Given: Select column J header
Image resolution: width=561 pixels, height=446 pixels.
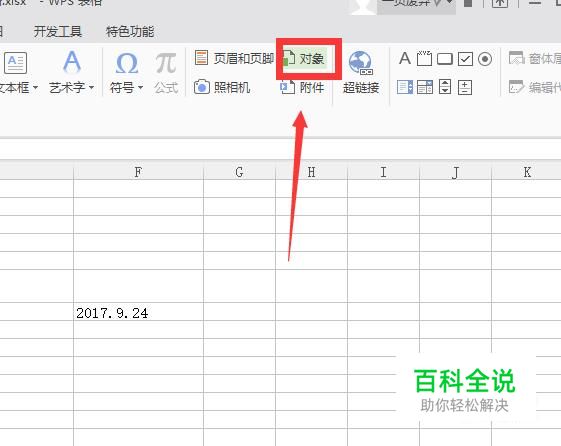Looking at the screenshot, I should (455, 172).
